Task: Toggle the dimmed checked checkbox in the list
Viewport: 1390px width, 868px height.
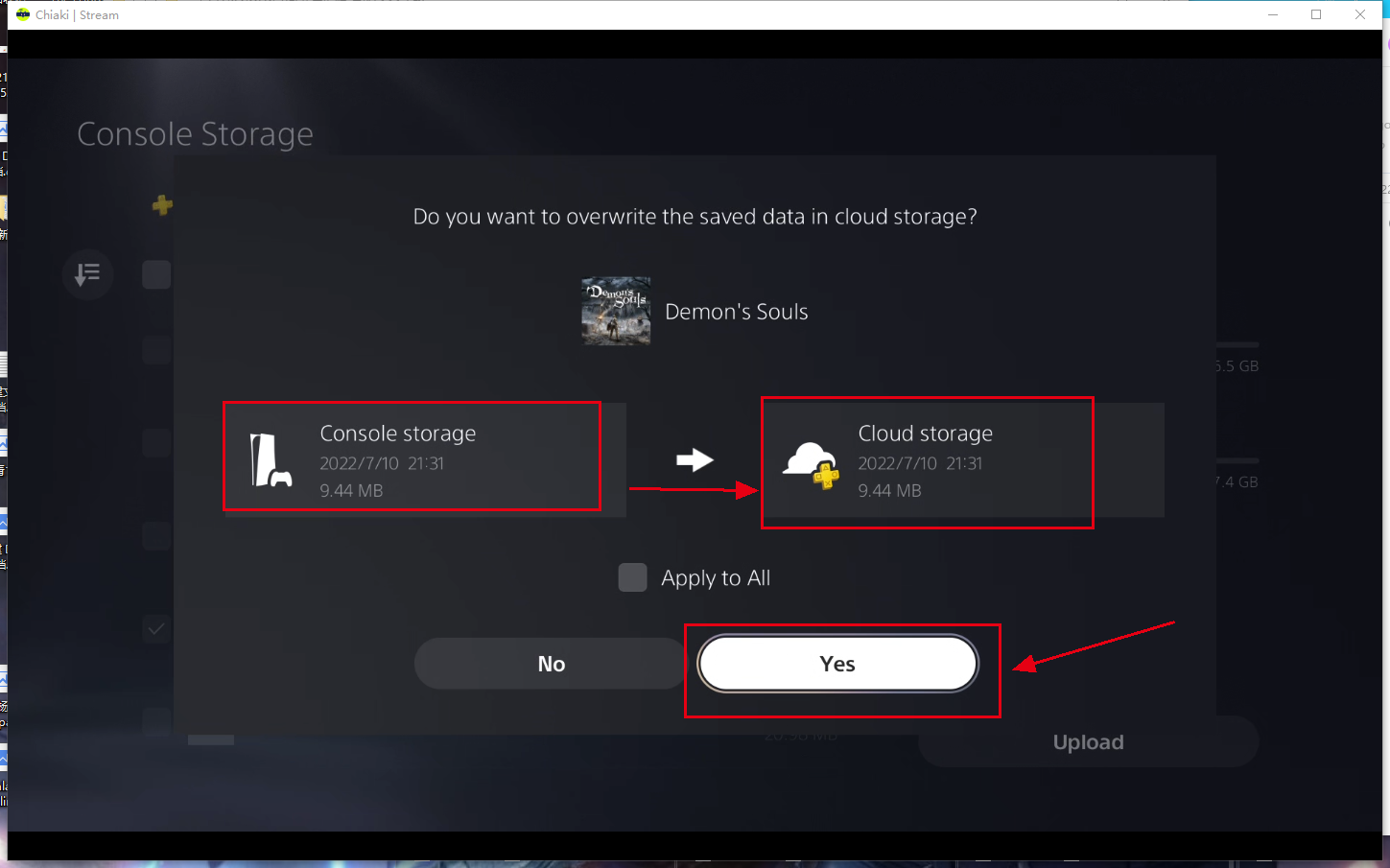Action: (x=156, y=629)
